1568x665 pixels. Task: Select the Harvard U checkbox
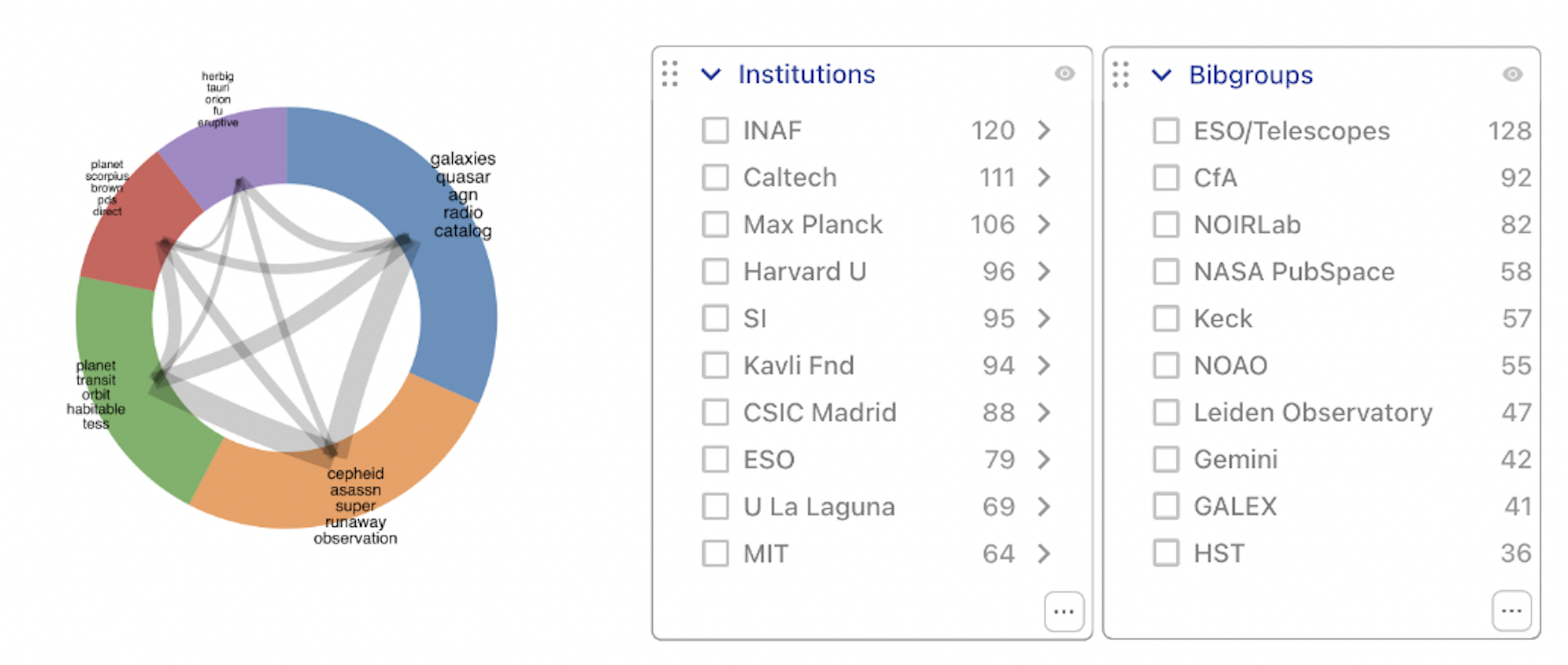pyautogui.click(x=715, y=271)
